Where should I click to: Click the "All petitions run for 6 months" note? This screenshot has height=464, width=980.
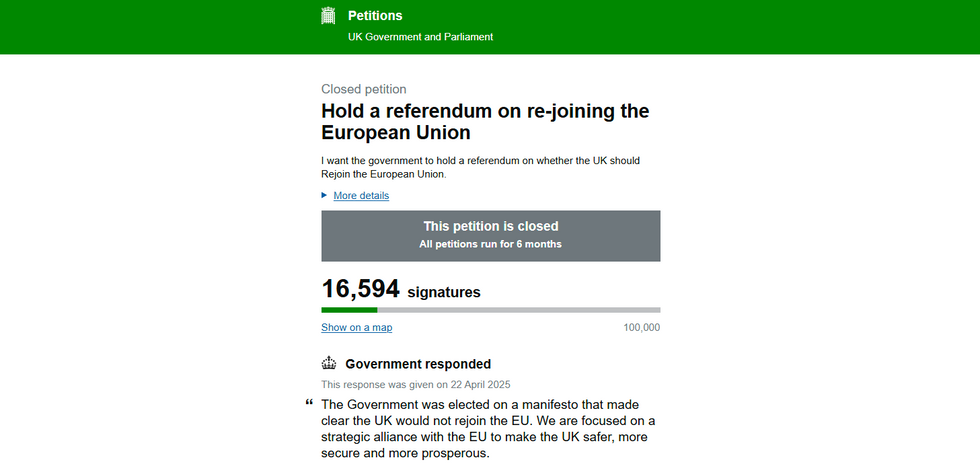[x=490, y=244]
